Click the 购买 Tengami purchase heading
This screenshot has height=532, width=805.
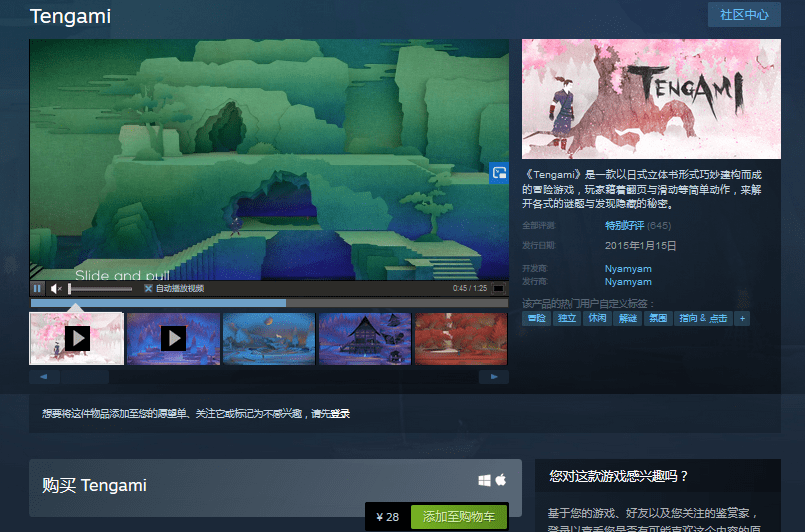tap(94, 485)
